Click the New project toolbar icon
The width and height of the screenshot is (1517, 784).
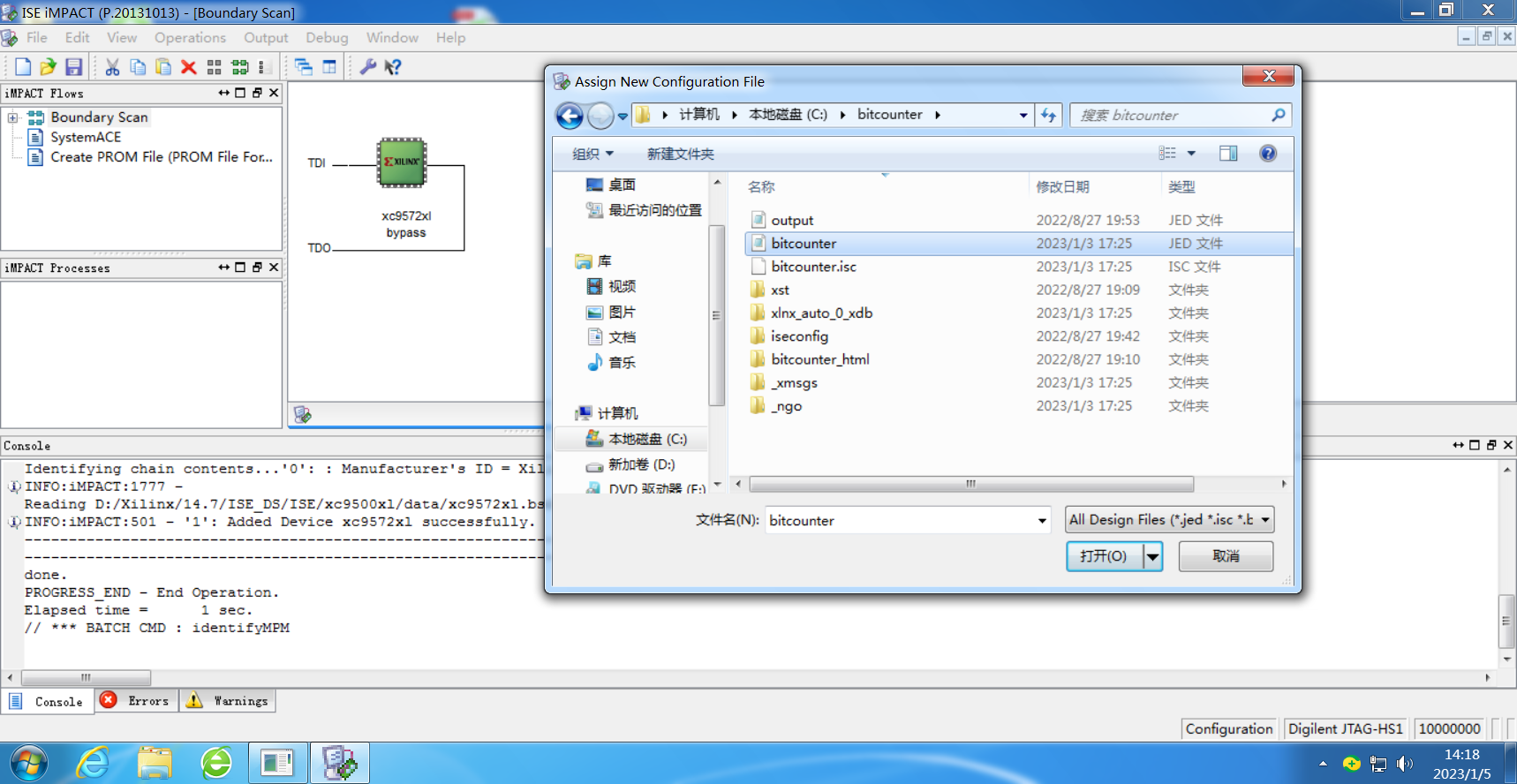click(23, 67)
